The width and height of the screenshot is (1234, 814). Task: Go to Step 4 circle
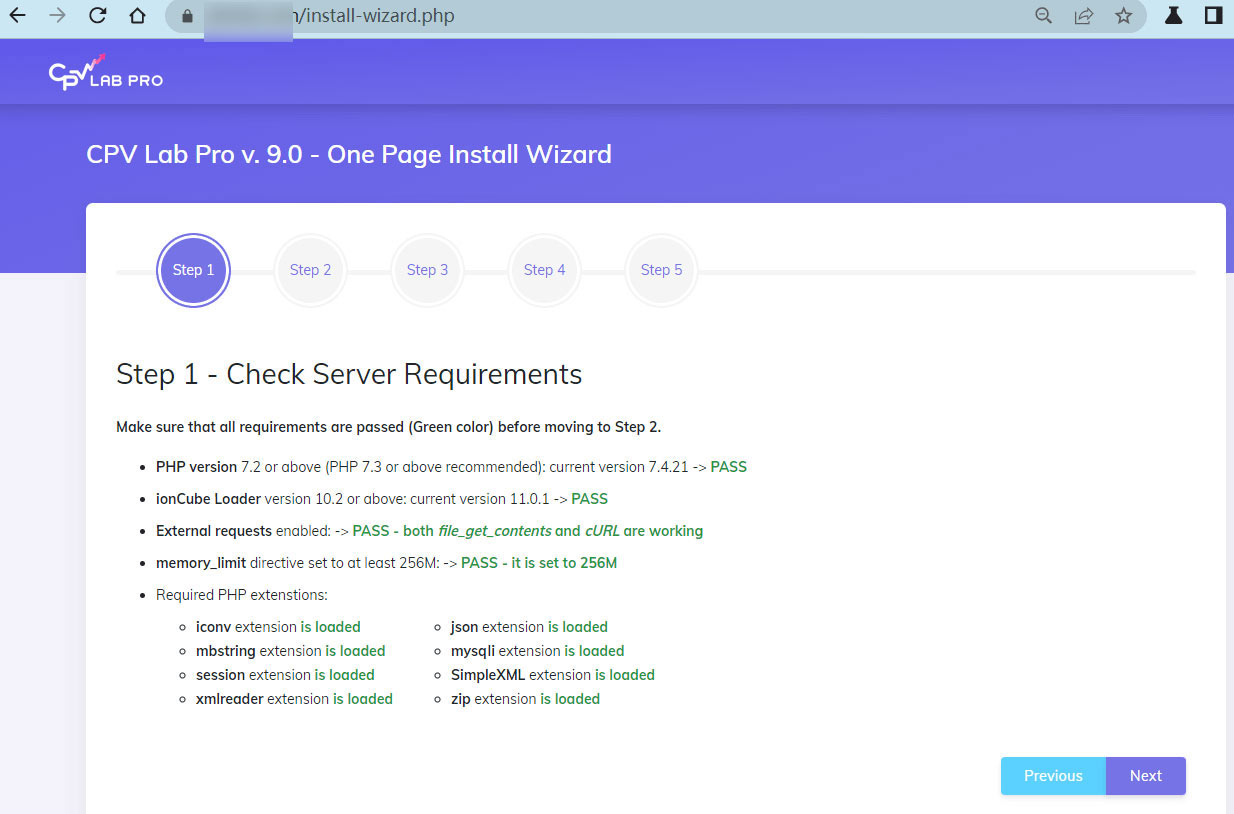point(544,270)
